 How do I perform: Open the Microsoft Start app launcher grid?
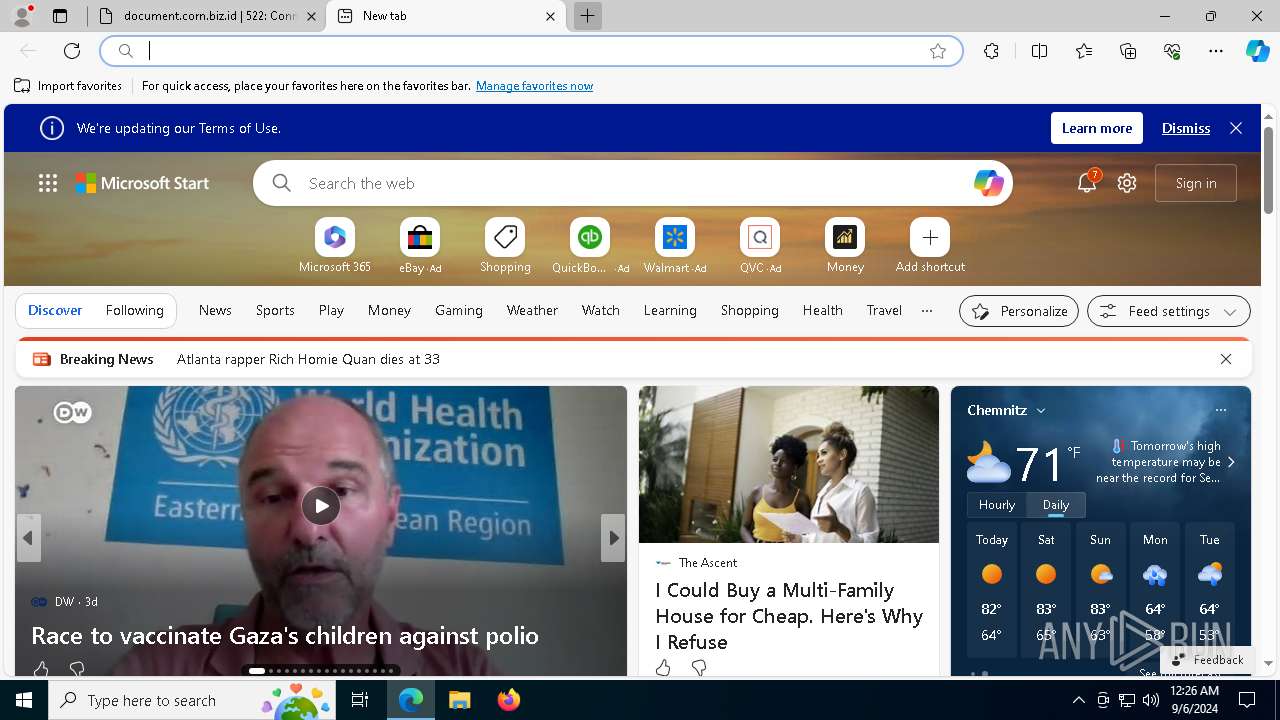pos(48,183)
